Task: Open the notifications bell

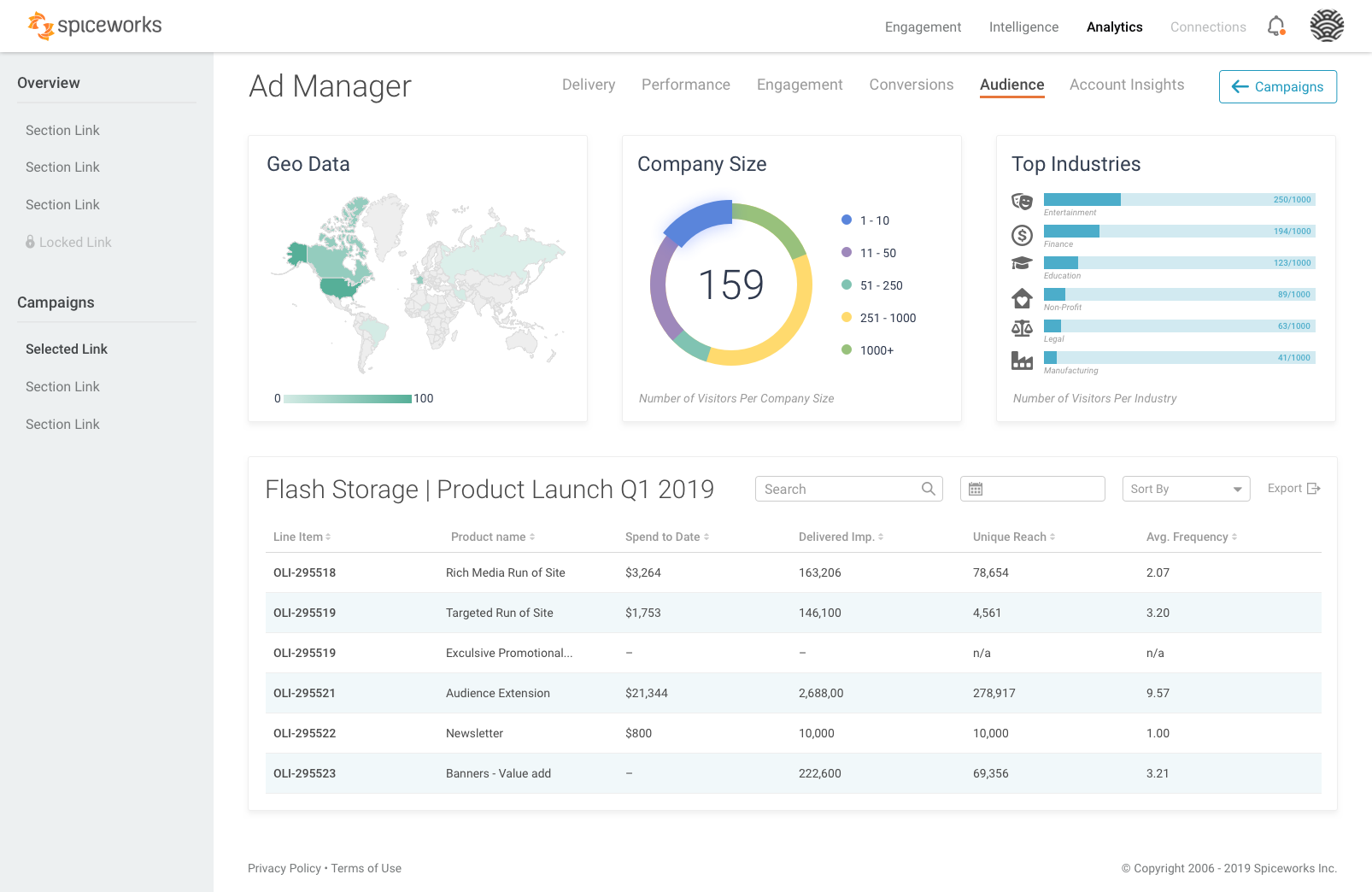Action: (x=1275, y=26)
